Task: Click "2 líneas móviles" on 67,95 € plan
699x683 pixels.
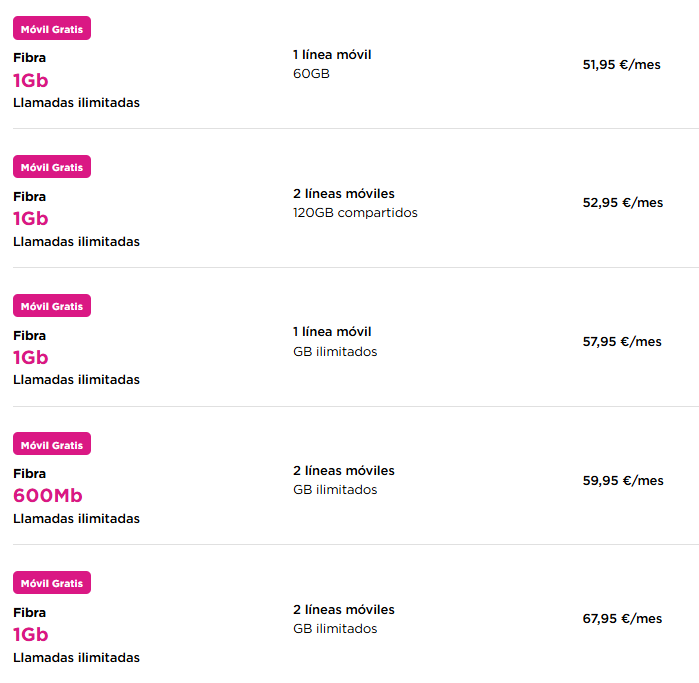Action: click(343, 610)
